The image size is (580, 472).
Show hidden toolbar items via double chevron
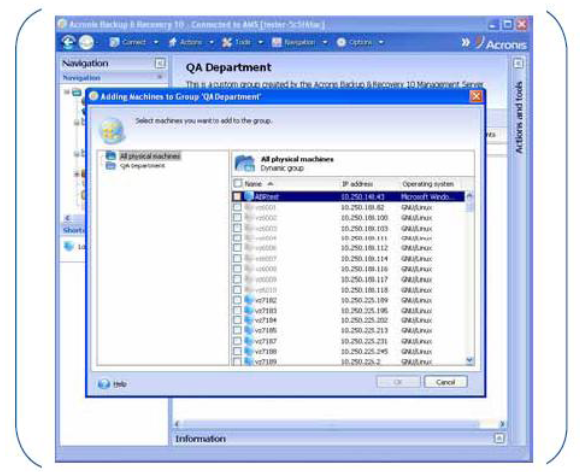pyautogui.click(x=465, y=43)
